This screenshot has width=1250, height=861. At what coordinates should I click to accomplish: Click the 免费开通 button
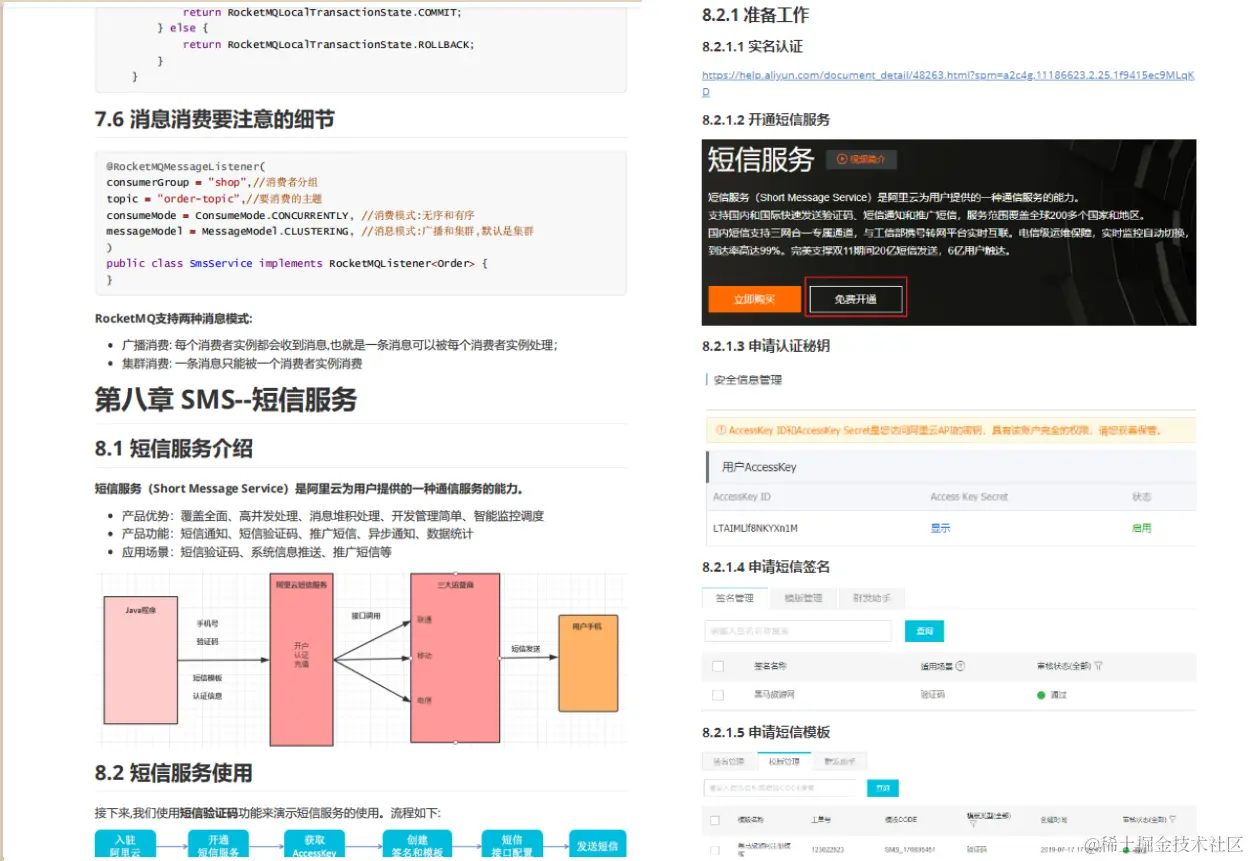(x=855, y=297)
